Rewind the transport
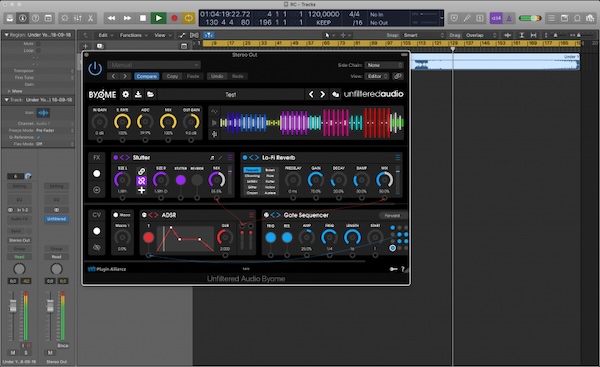The height and width of the screenshot is (367, 600). 111,18
